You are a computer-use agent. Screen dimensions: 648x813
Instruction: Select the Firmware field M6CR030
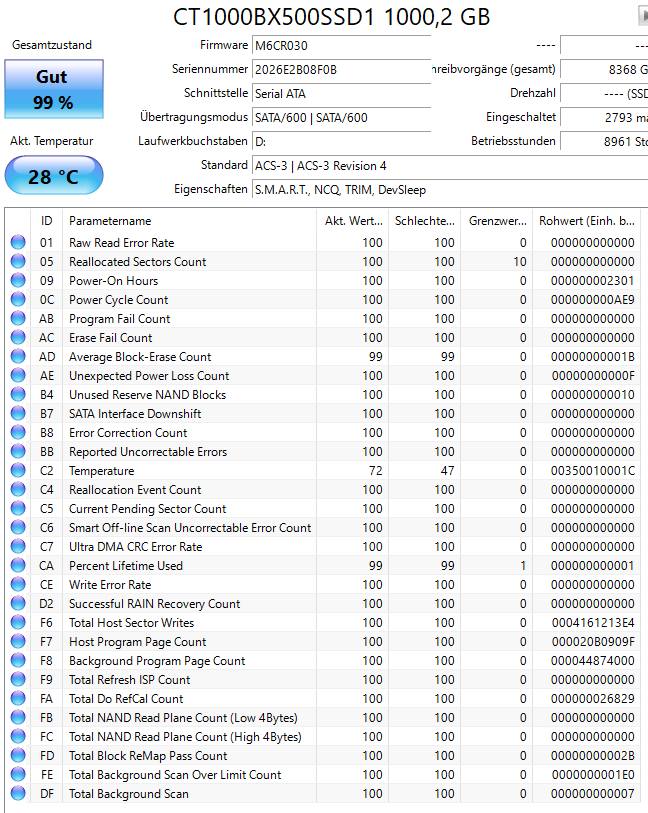point(342,46)
